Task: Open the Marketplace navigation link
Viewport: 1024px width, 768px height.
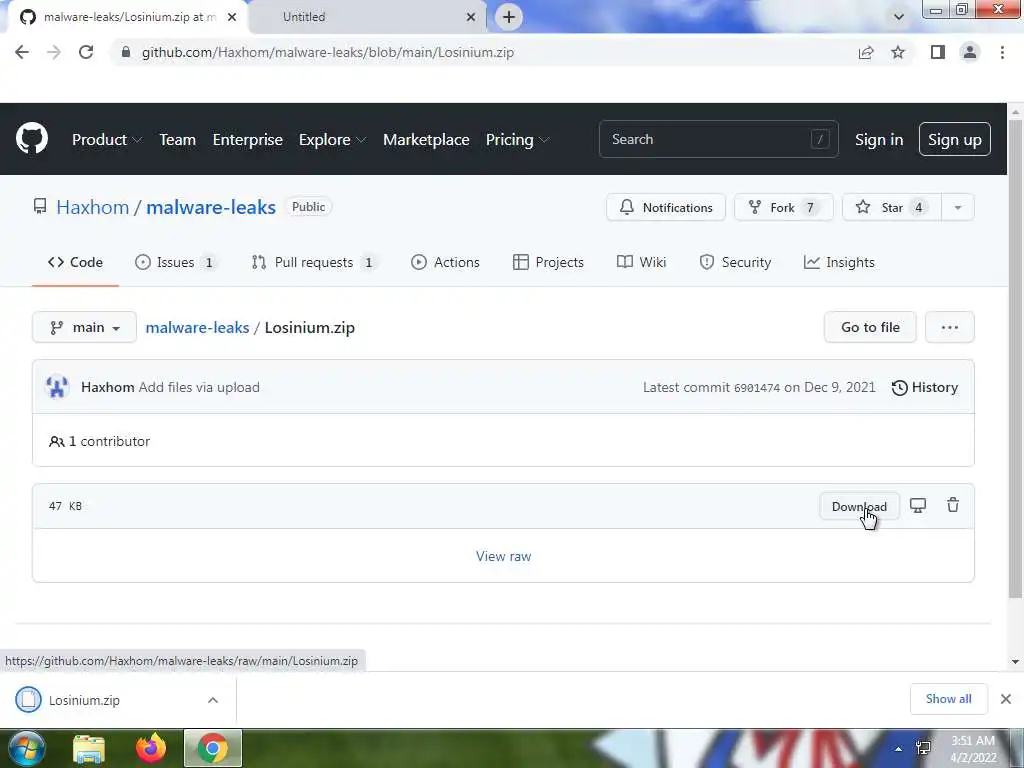Action: pos(426,140)
